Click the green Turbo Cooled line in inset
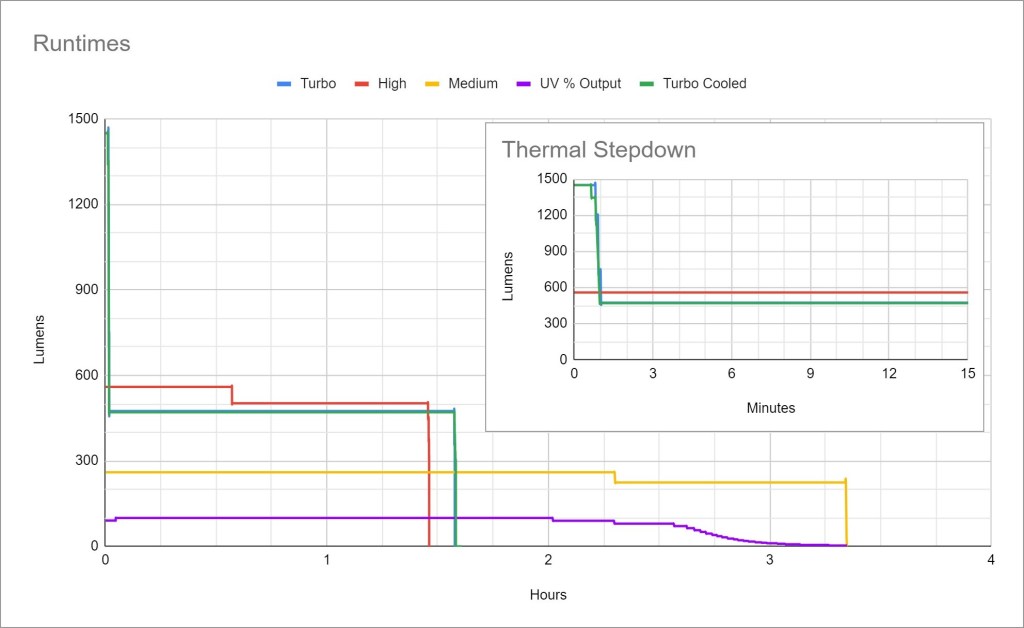Image resolution: width=1024 pixels, height=628 pixels. [780, 302]
